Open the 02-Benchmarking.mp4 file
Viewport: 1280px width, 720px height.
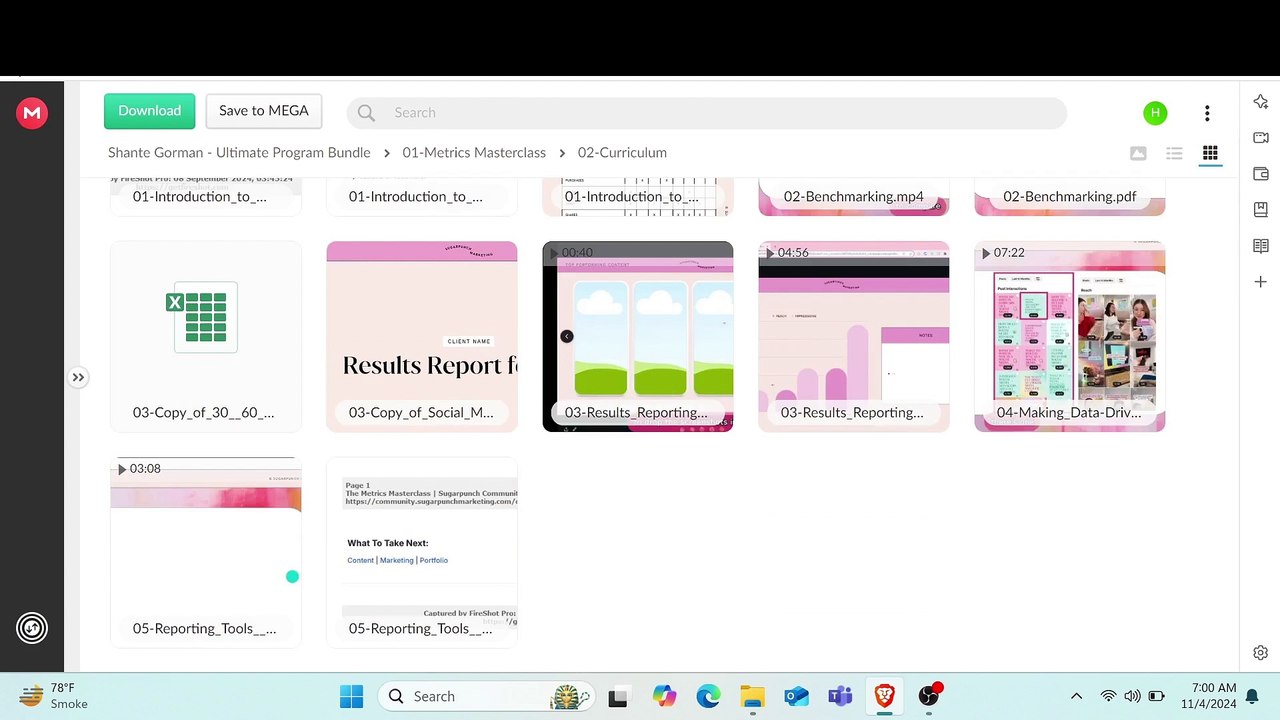pyautogui.click(x=854, y=197)
